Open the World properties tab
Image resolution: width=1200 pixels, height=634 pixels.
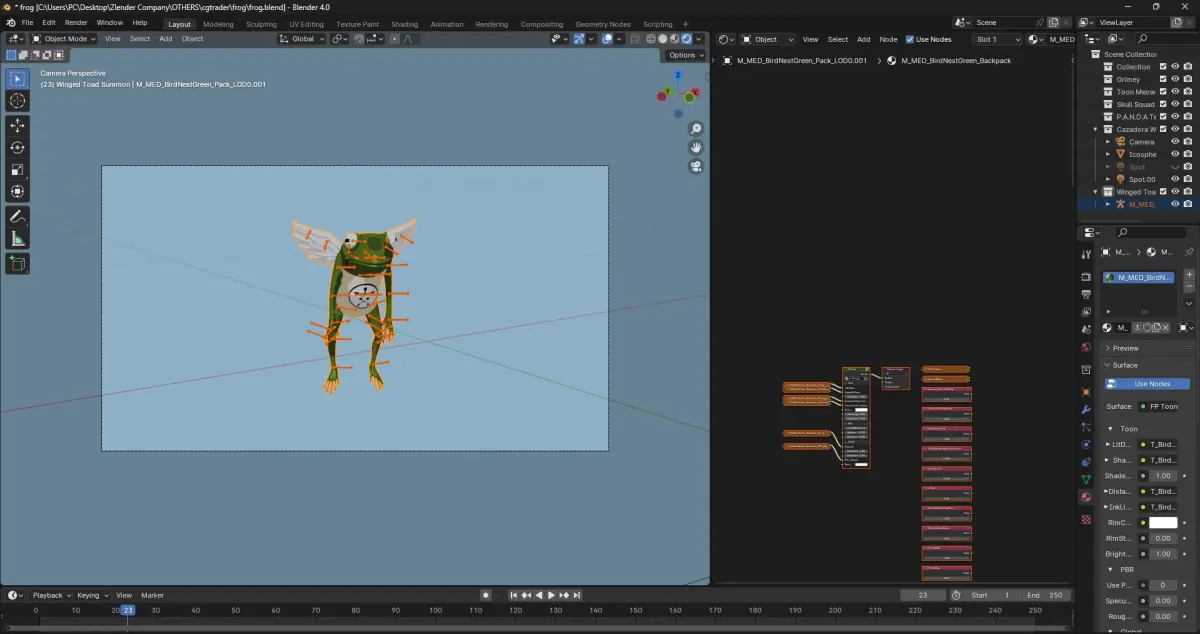pyautogui.click(x=1086, y=347)
